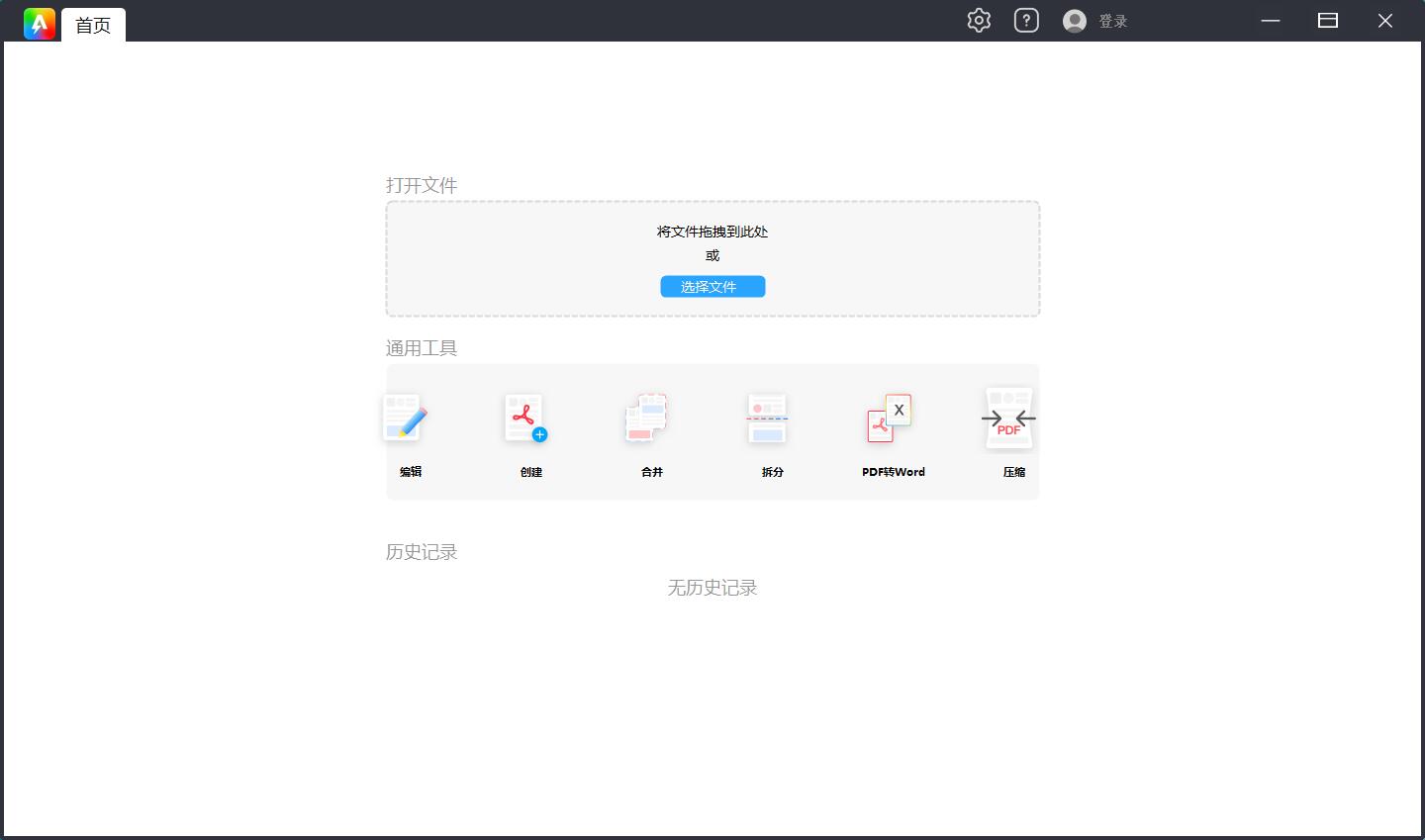Launch the PDF转Word converter tool
The width and height of the screenshot is (1425, 840).
click(893, 433)
